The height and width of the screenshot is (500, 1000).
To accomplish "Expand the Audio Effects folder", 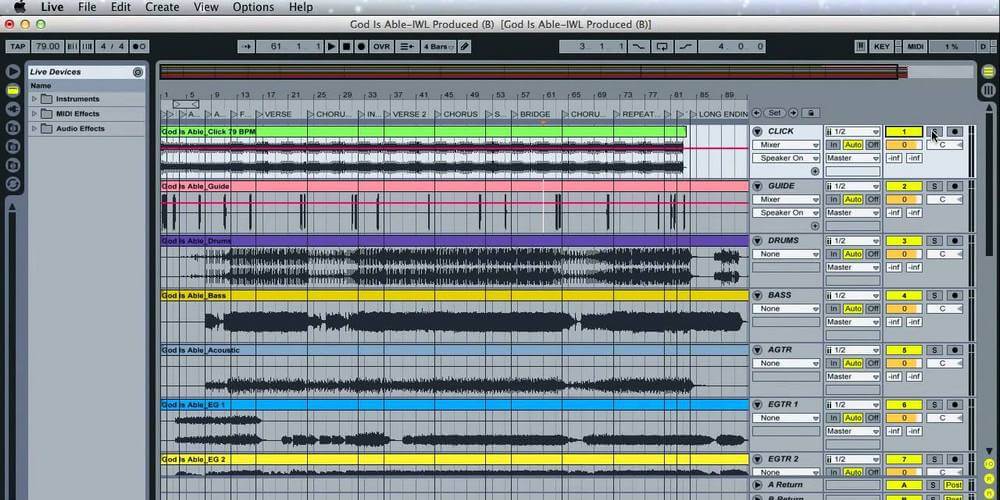I will click(x=34, y=128).
